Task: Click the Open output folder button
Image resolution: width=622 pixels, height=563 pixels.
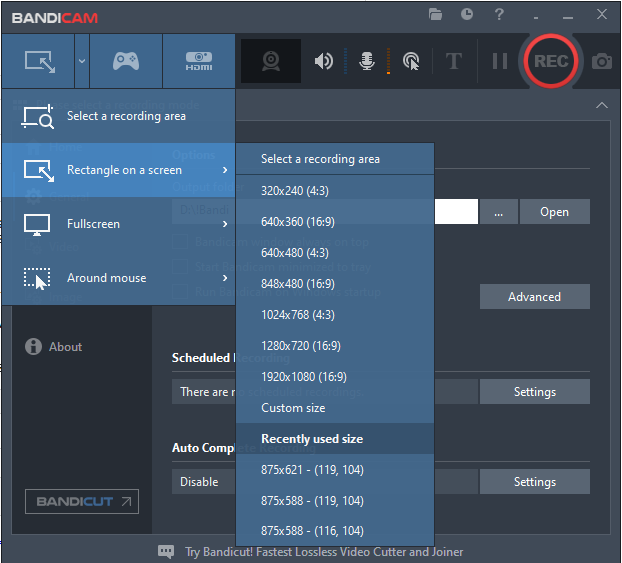Action: 555,211
